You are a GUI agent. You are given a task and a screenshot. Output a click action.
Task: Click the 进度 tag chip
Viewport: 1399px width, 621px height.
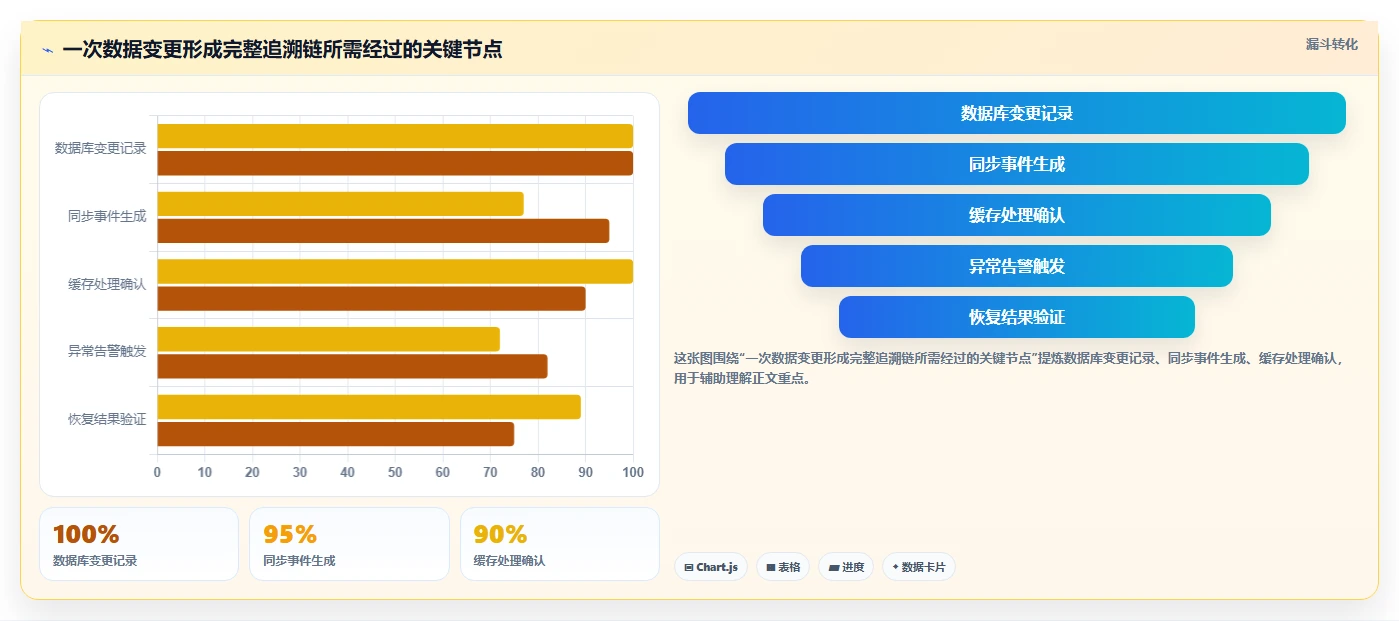coord(845,567)
